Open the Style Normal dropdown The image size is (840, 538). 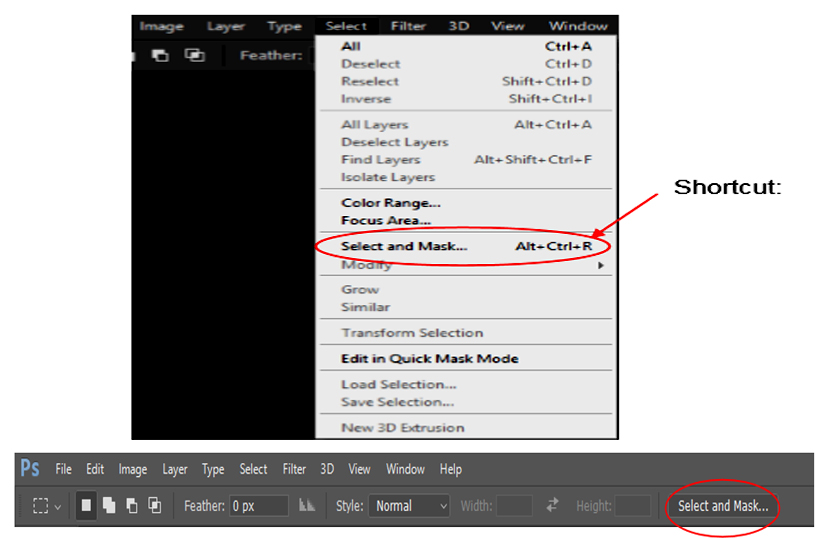(409, 506)
